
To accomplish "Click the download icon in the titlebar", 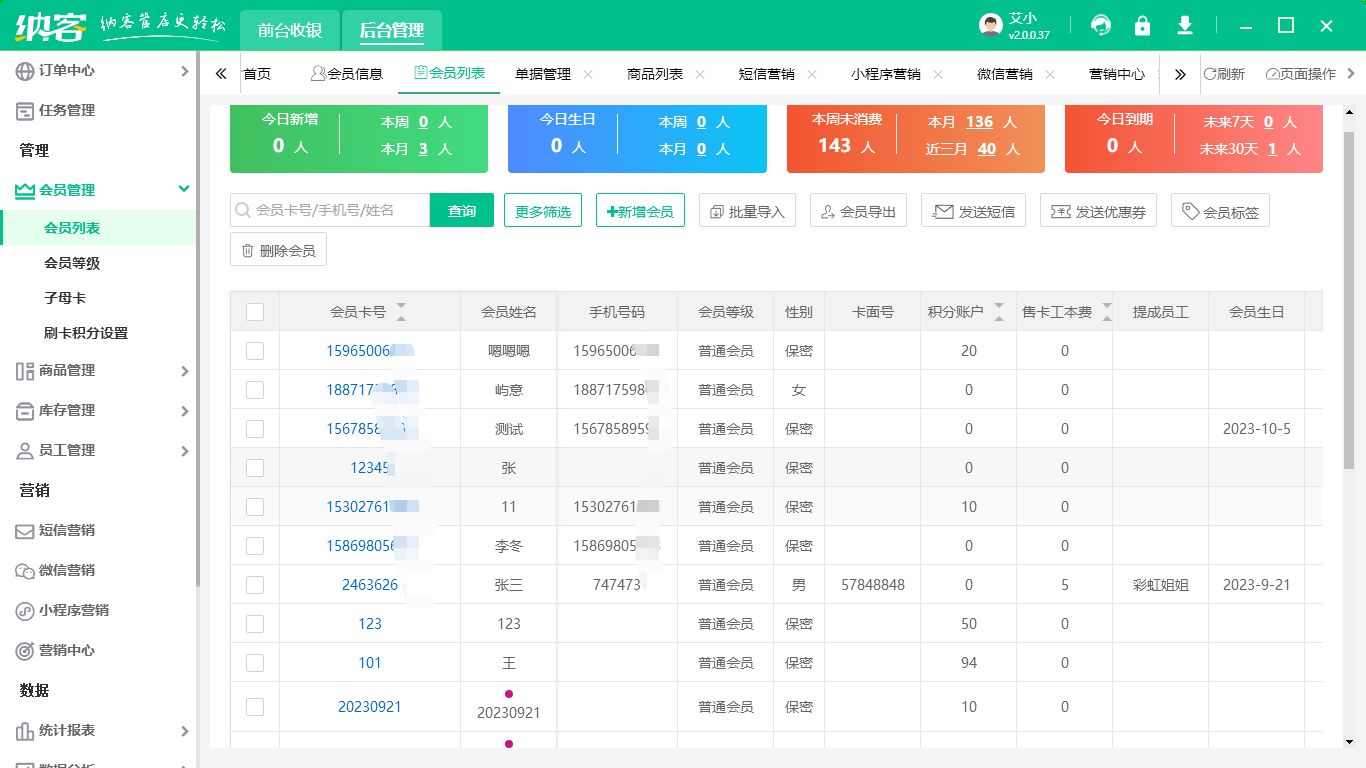I will [1184, 25].
